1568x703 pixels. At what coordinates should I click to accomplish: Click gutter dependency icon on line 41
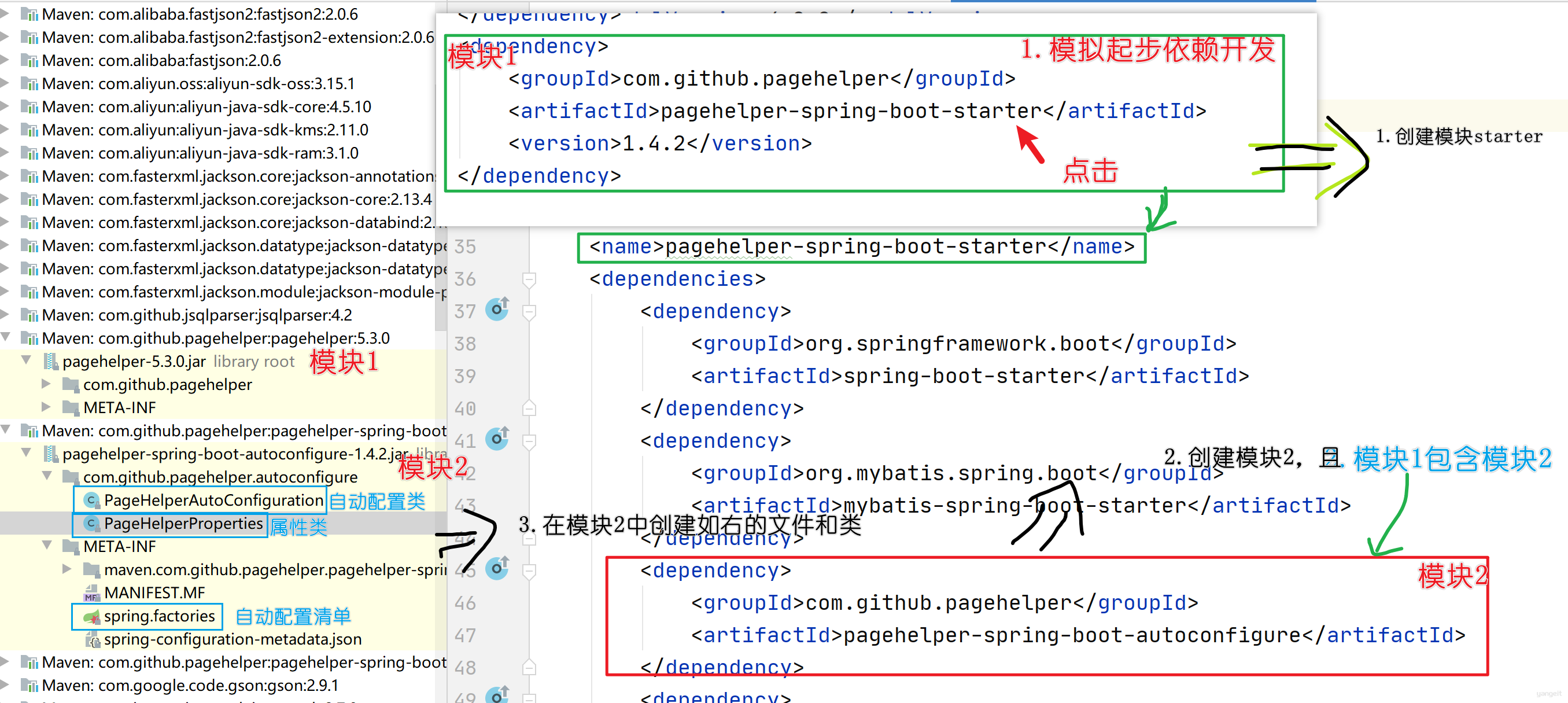[x=498, y=438]
